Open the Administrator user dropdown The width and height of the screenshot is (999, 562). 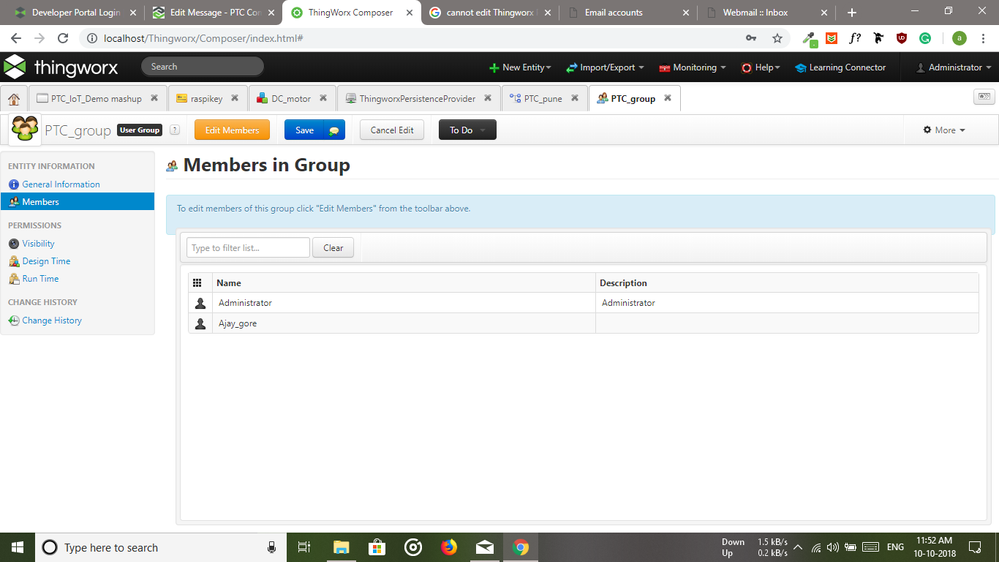click(953, 68)
